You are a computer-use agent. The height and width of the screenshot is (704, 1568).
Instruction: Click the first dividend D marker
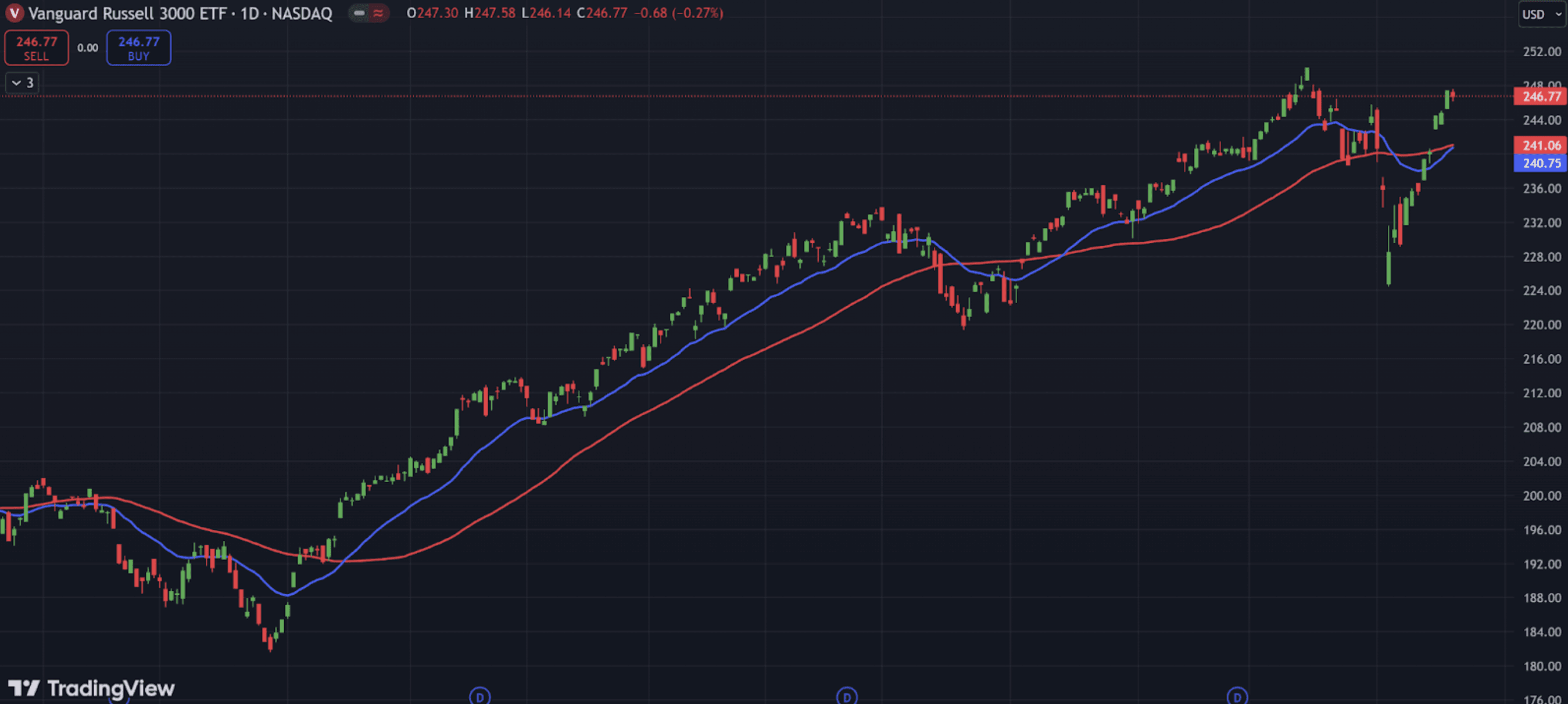pos(479,696)
